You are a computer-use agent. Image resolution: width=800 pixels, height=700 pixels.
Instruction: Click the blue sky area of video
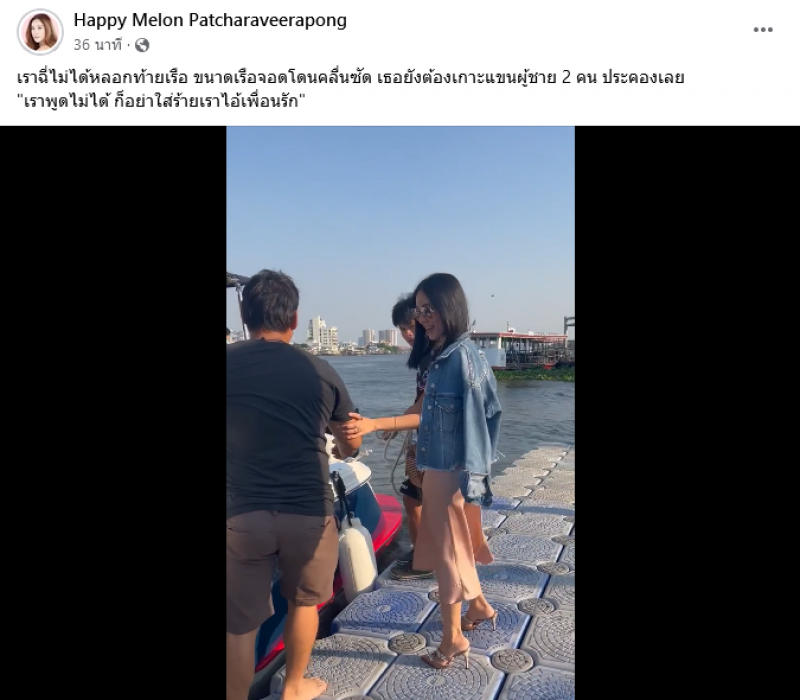pyautogui.click(x=401, y=214)
